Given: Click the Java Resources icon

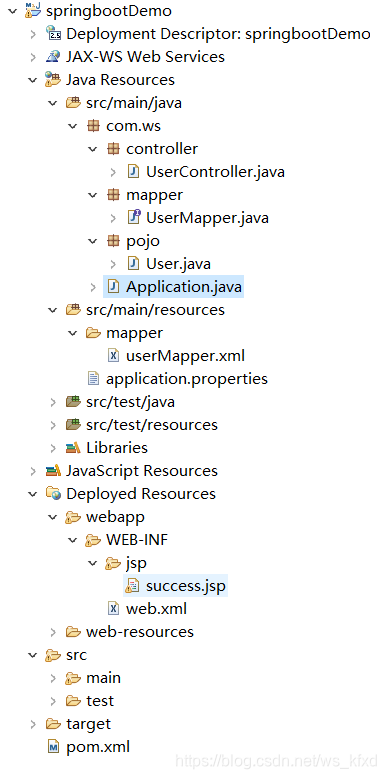Looking at the screenshot, I should (x=53, y=79).
